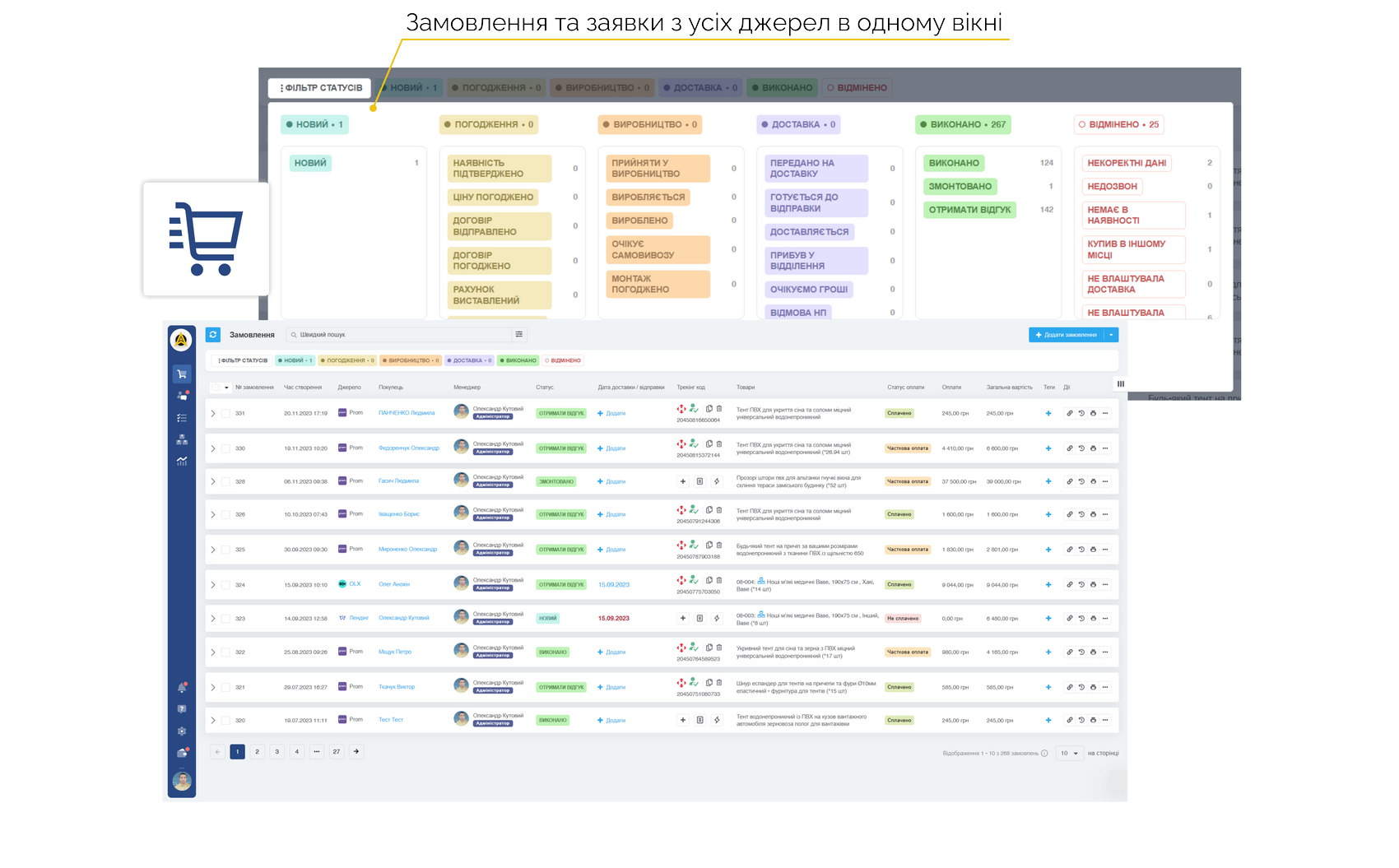
Task: Open the column layout settings icon
Action: pos(1121,383)
